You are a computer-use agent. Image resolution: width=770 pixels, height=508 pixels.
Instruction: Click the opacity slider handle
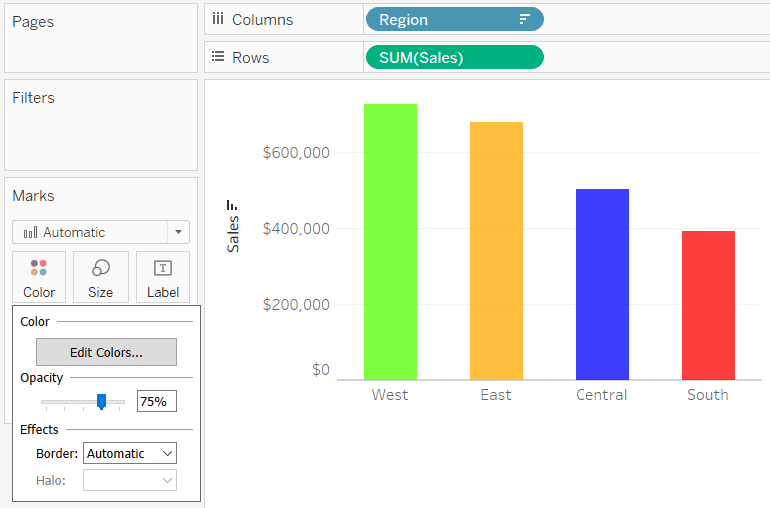coord(101,401)
